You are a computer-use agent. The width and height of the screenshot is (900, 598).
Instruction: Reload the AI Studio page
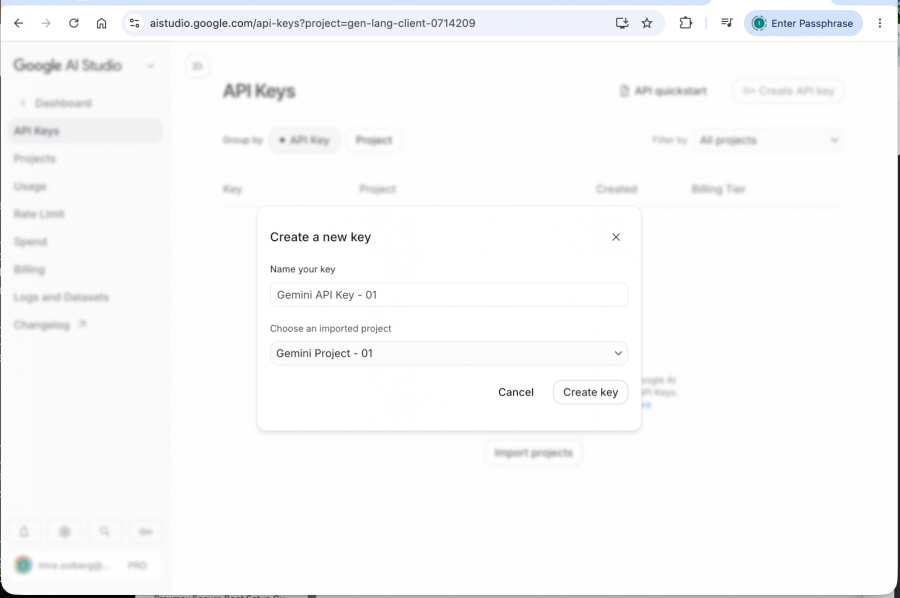click(x=73, y=23)
